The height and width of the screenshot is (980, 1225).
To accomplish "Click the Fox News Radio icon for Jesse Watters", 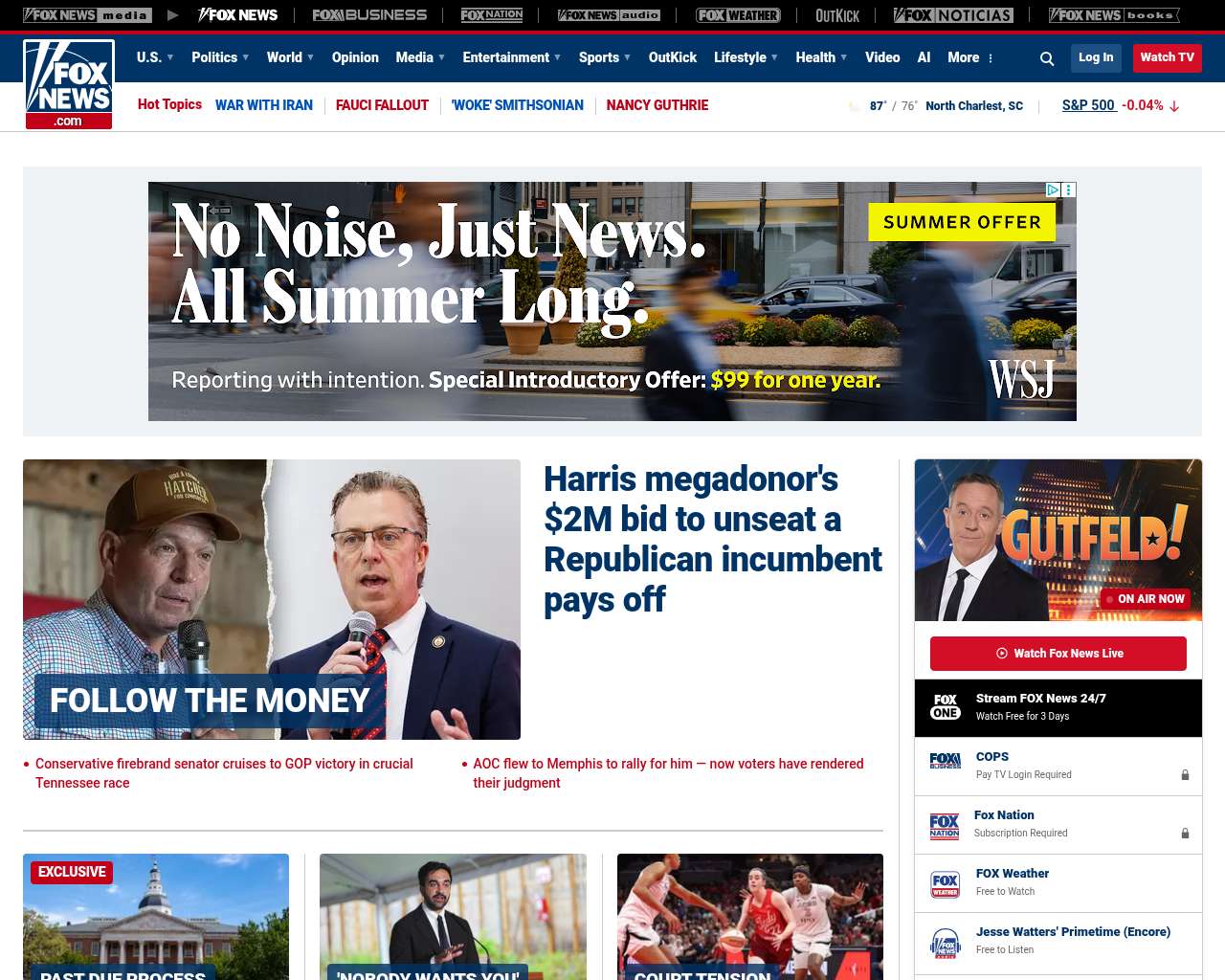I will point(946,943).
